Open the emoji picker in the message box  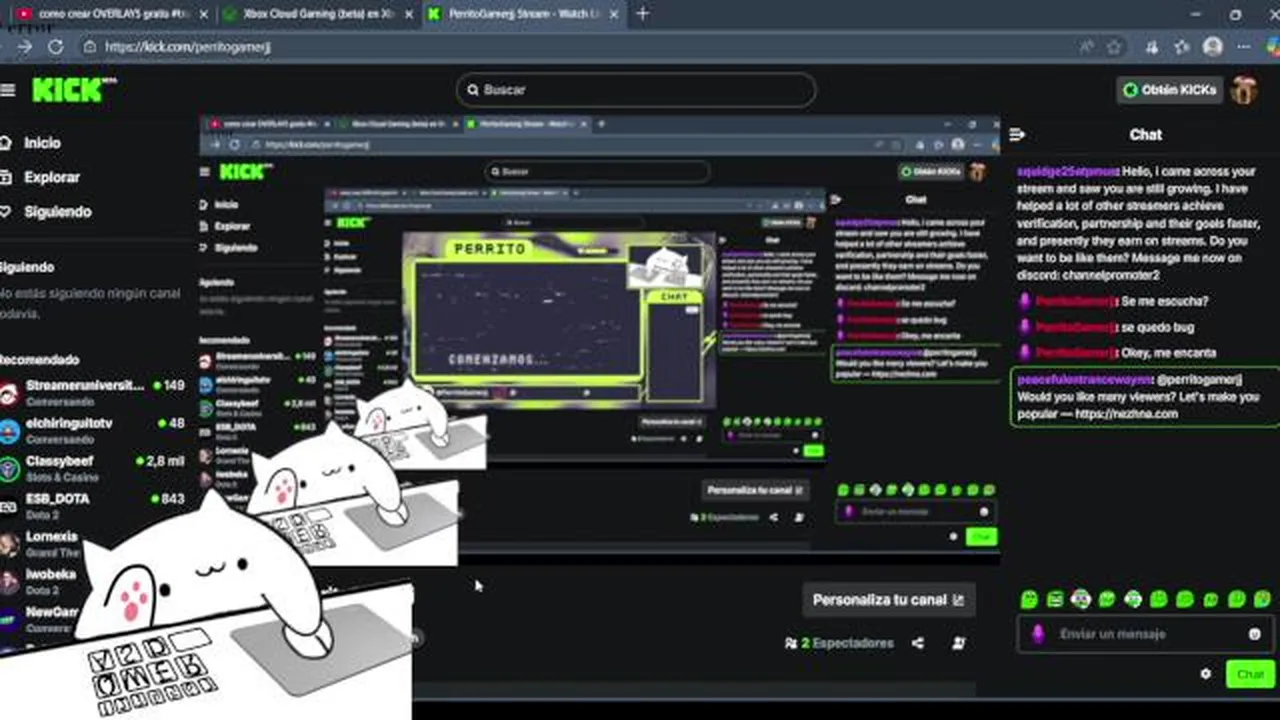coord(1255,634)
